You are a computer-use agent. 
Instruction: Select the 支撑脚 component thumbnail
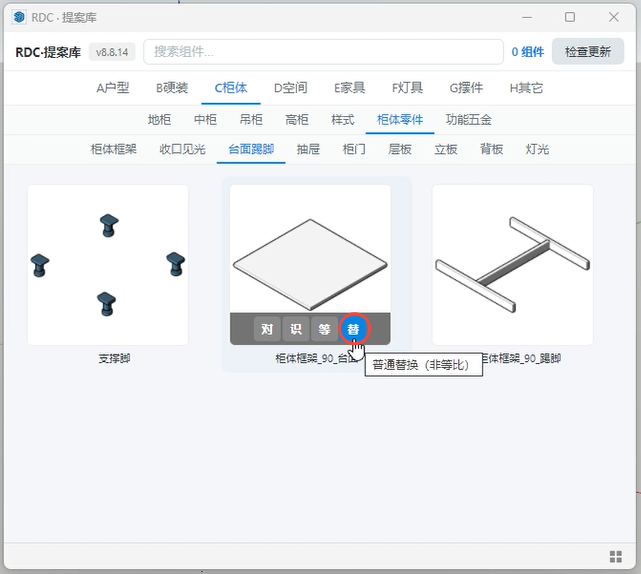(x=108, y=265)
